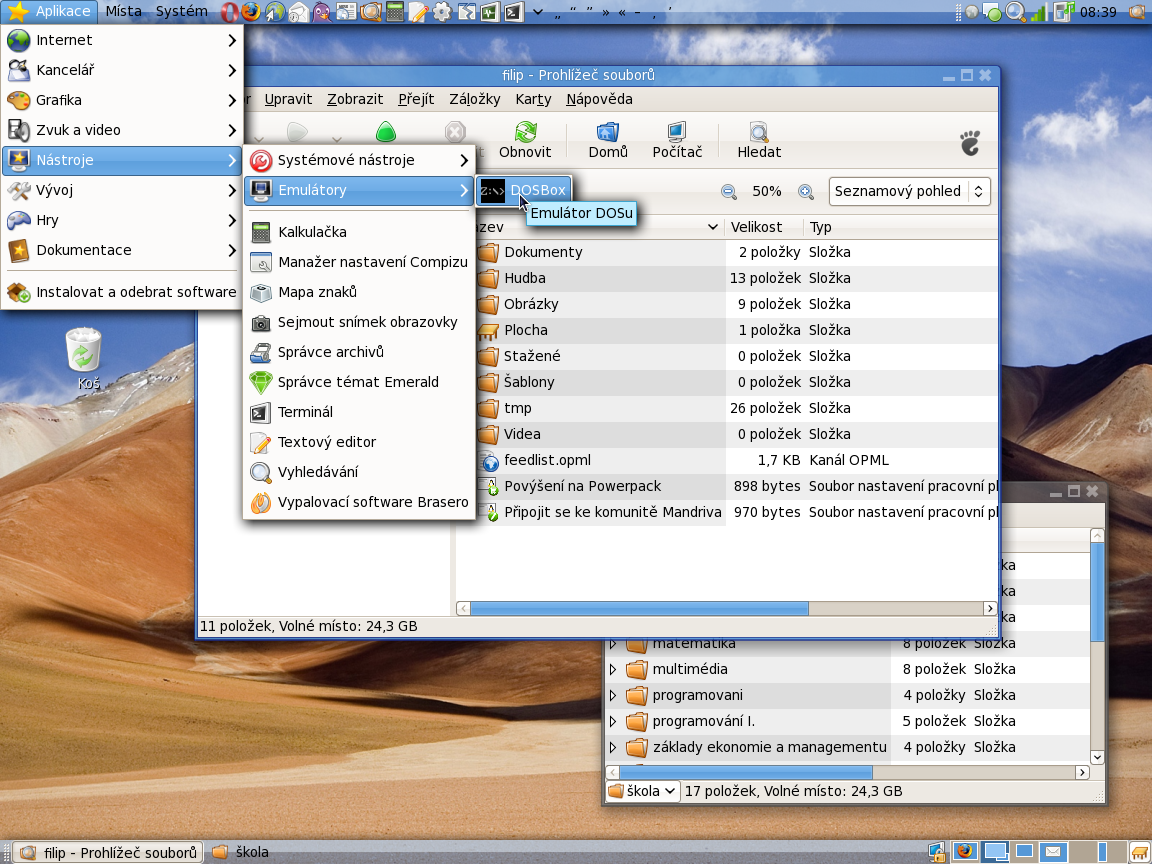Switch to workspace with mail envelope
Image resolution: width=1152 pixels, height=864 pixels.
(x=1053, y=852)
